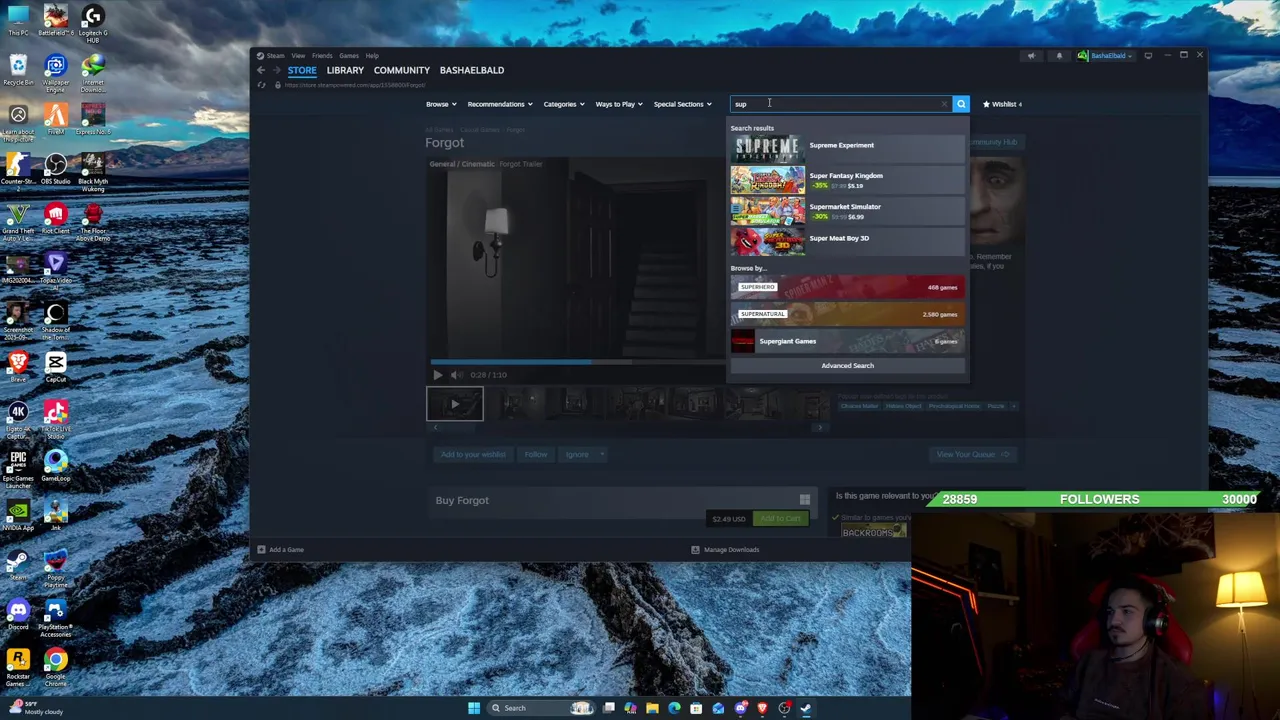Image resolution: width=1280 pixels, height=720 pixels.
Task: Select Epic Games Launcher desktop icon
Action: tap(18, 466)
